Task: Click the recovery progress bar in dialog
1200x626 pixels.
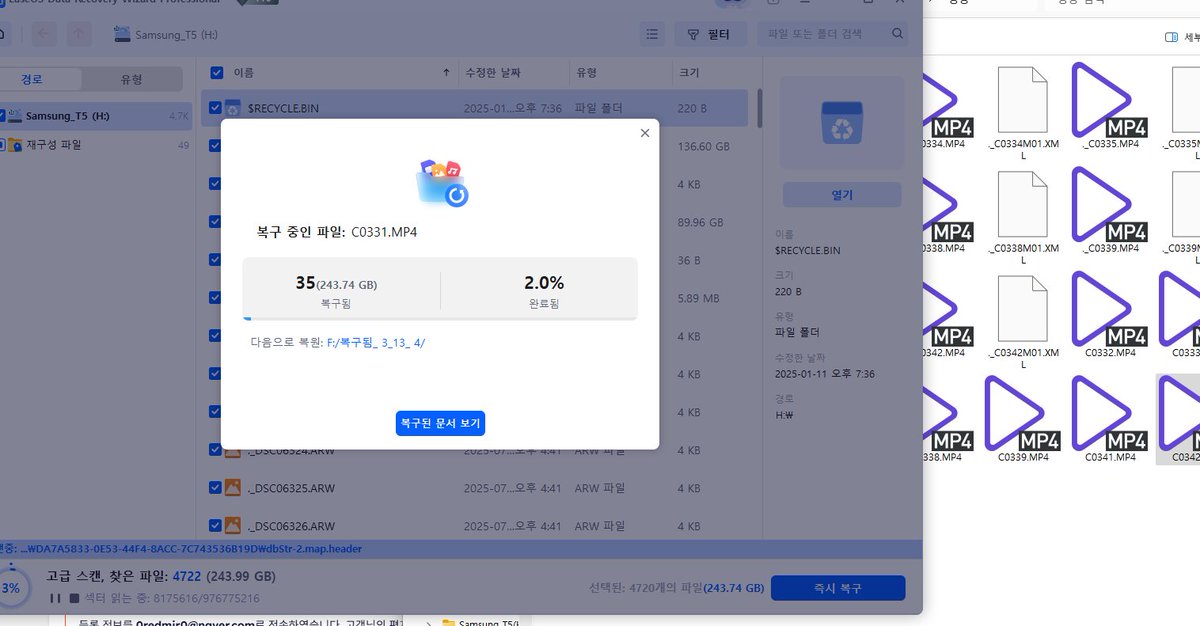Action: [440, 319]
